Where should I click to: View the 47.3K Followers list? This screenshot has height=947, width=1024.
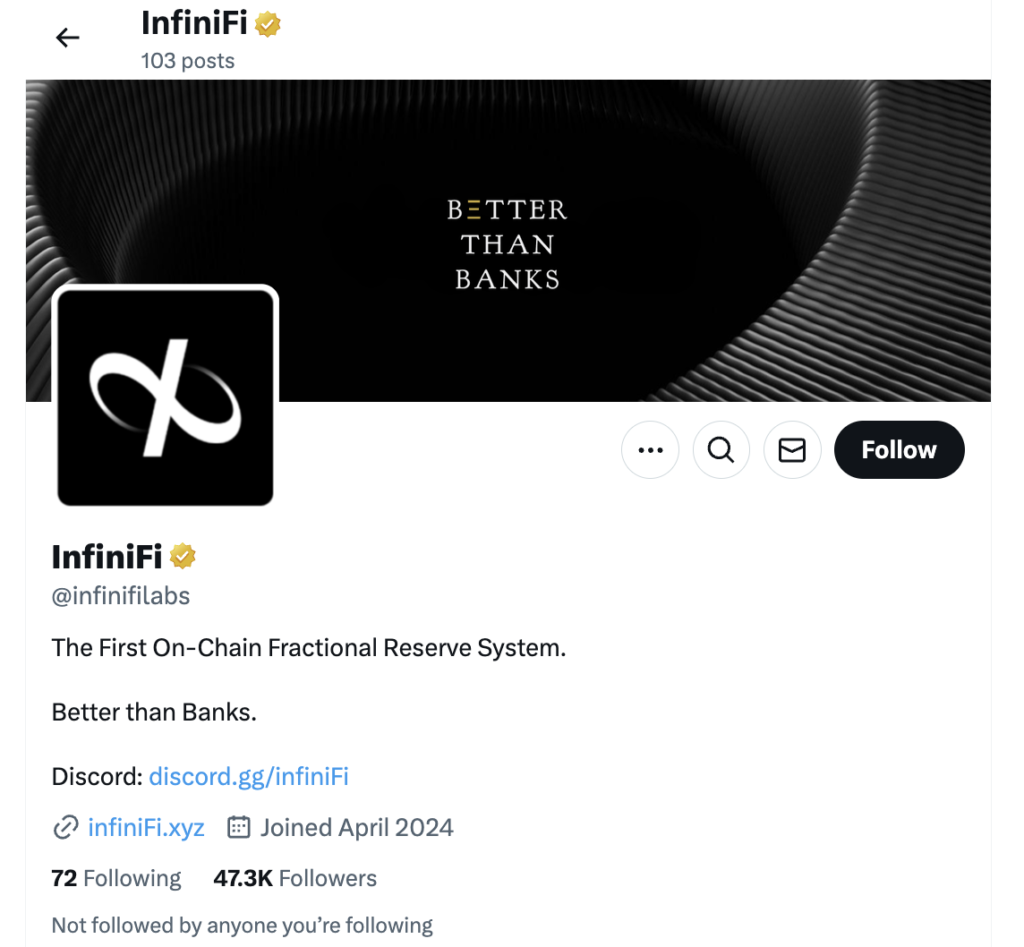click(295, 878)
